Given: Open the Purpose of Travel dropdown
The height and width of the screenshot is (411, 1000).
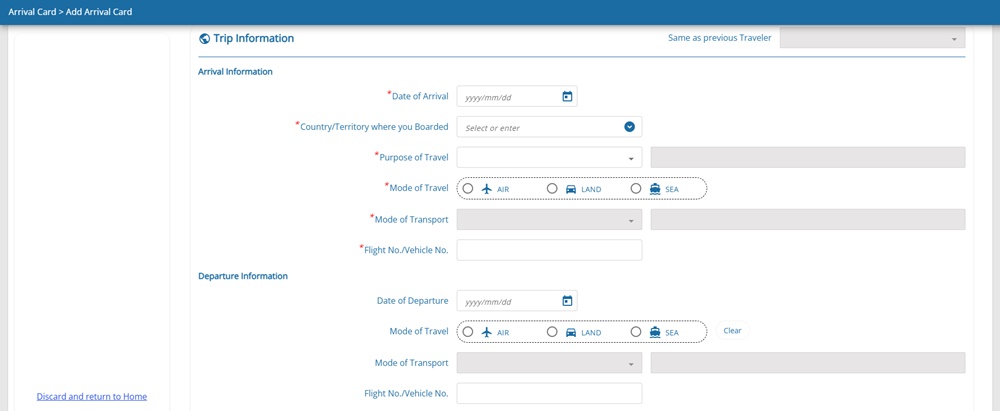Looking at the screenshot, I should tap(549, 158).
